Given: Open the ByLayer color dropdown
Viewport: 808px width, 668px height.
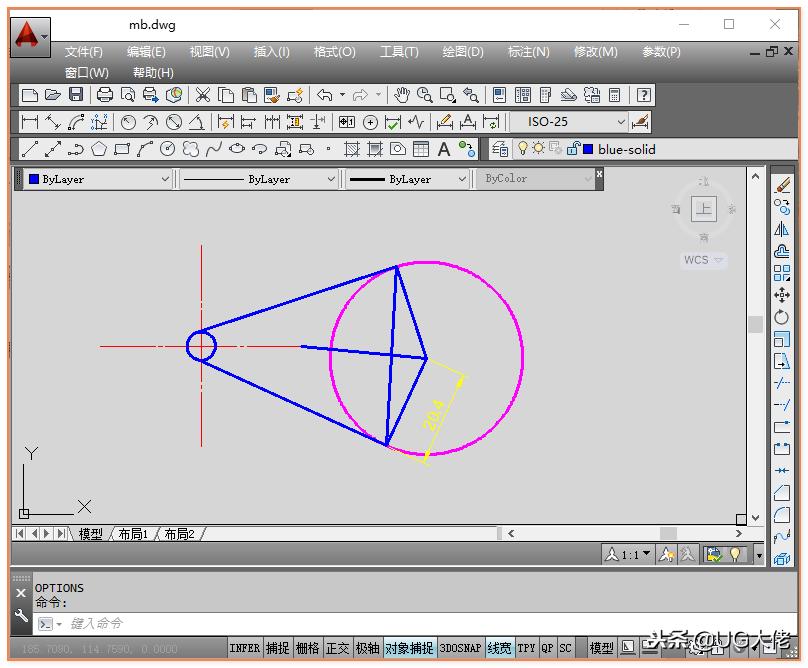Looking at the screenshot, I should point(165,179).
